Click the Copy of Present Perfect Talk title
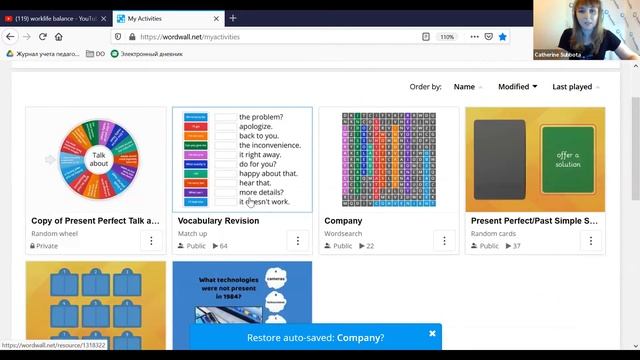Viewport: 640px width, 360px height. 96,221
